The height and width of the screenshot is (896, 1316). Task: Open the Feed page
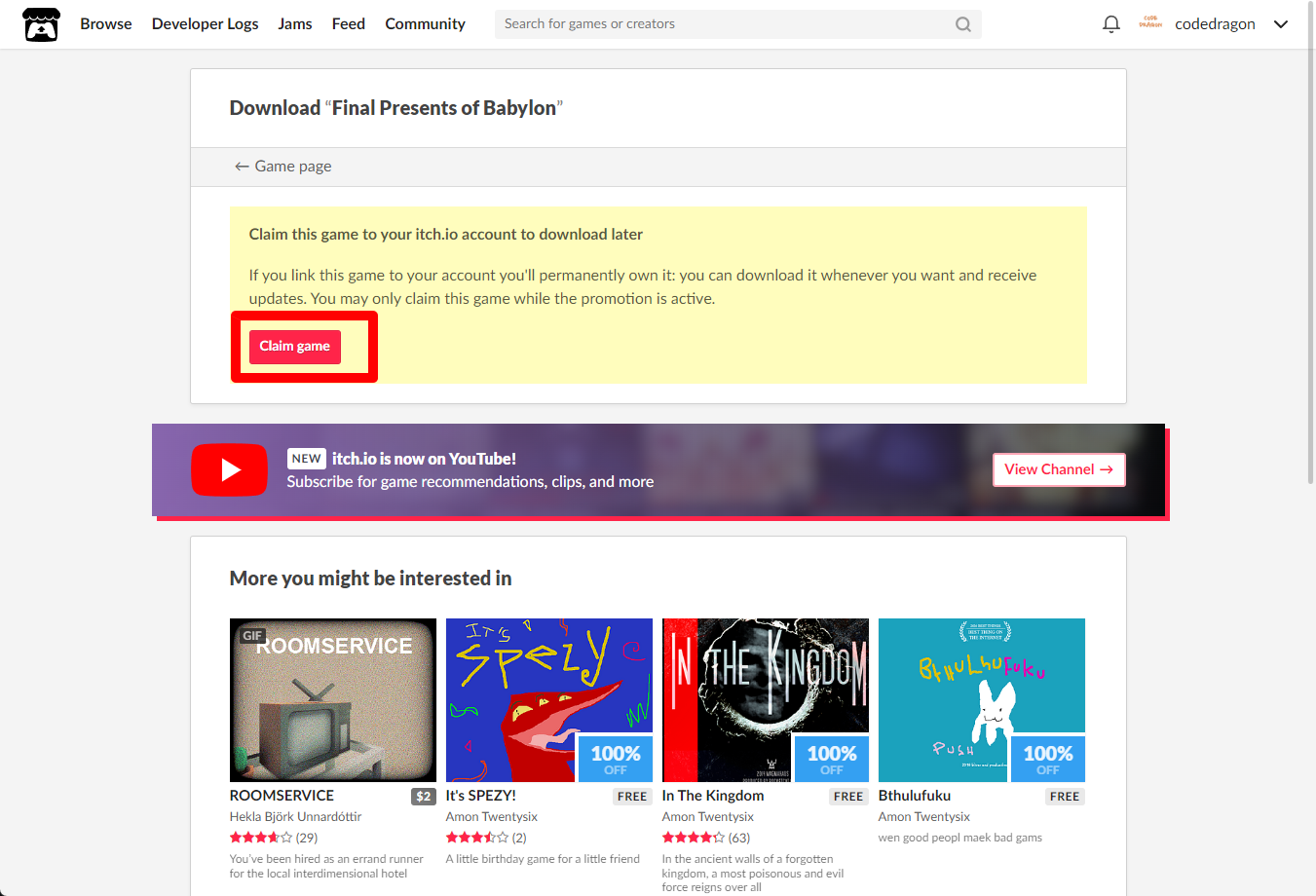(349, 24)
